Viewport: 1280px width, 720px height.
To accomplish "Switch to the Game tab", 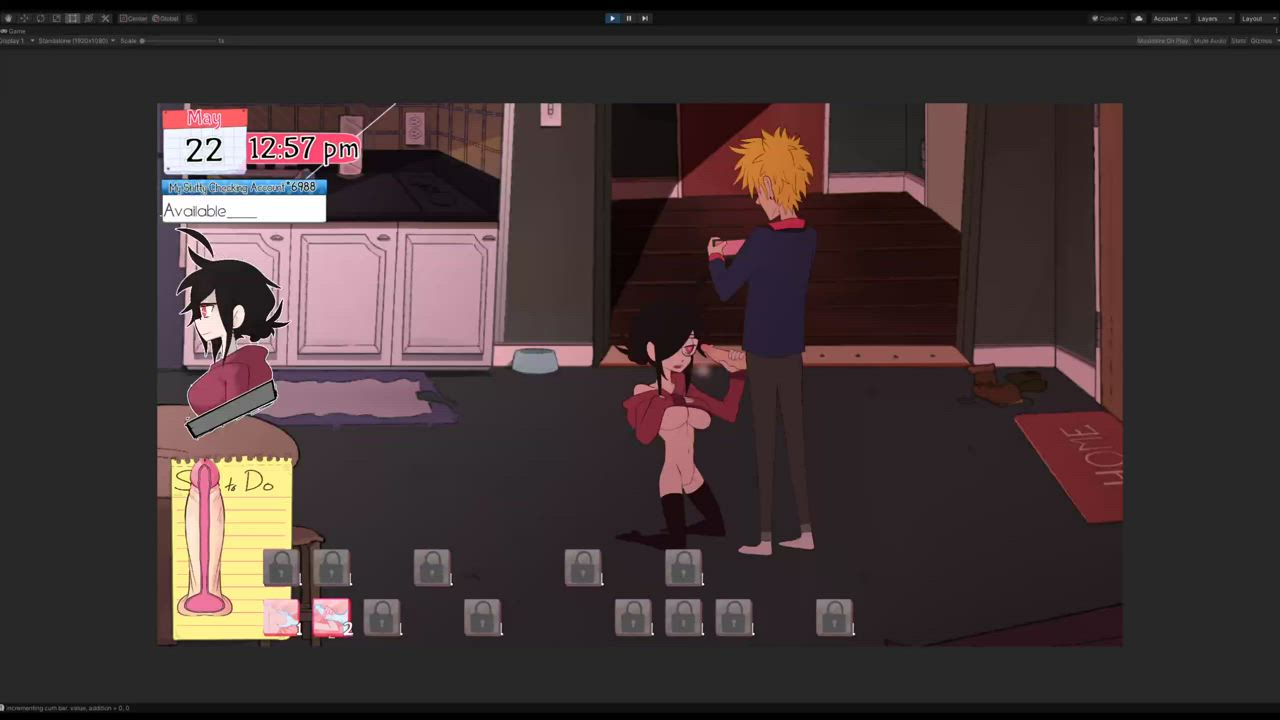I will coord(13,31).
